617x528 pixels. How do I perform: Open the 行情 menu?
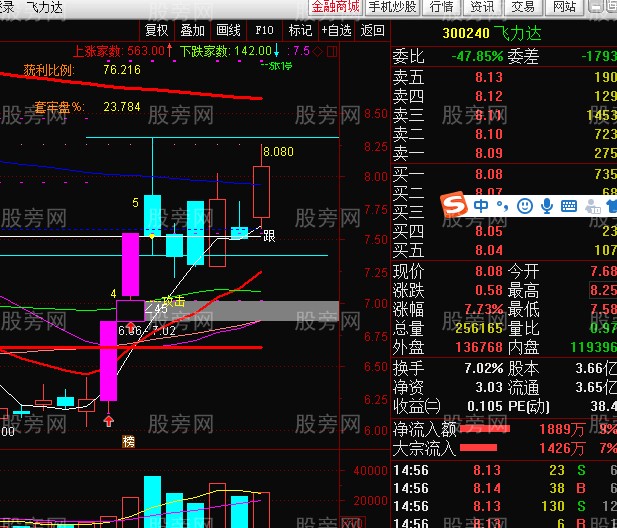pos(442,7)
